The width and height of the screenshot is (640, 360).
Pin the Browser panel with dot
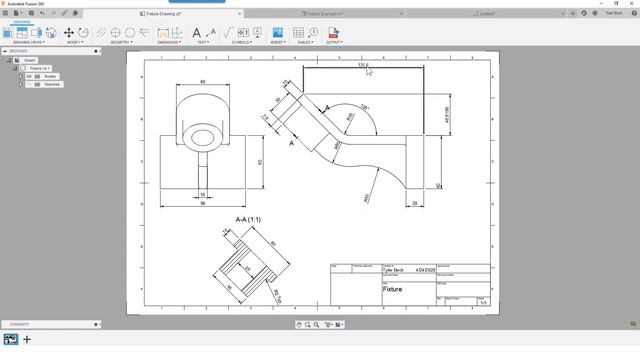[x=96, y=51]
